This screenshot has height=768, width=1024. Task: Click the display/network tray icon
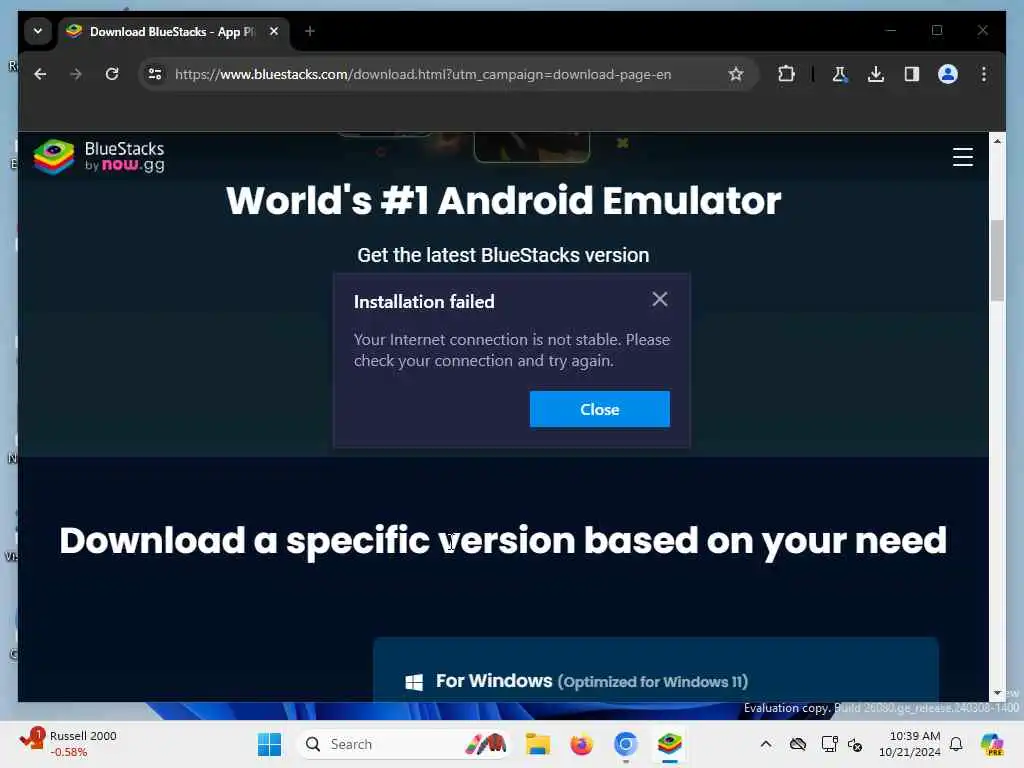pyautogui.click(x=829, y=744)
